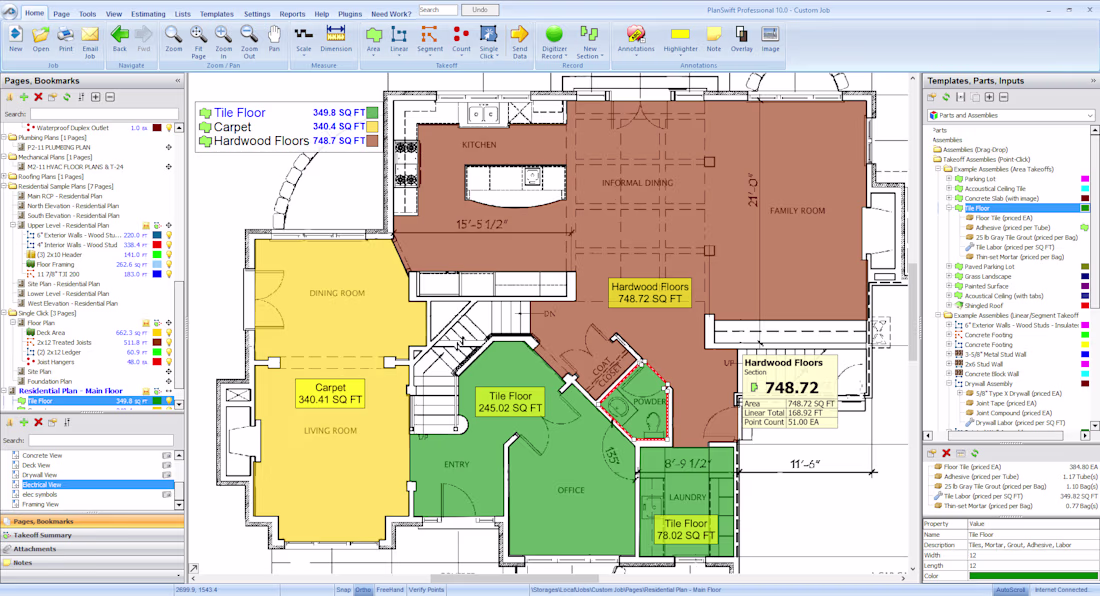Expand the Concrete Slab (with image) assembly
Image resolution: width=1100 pixels, height=596 pixels.
click(x=949, y=198)
